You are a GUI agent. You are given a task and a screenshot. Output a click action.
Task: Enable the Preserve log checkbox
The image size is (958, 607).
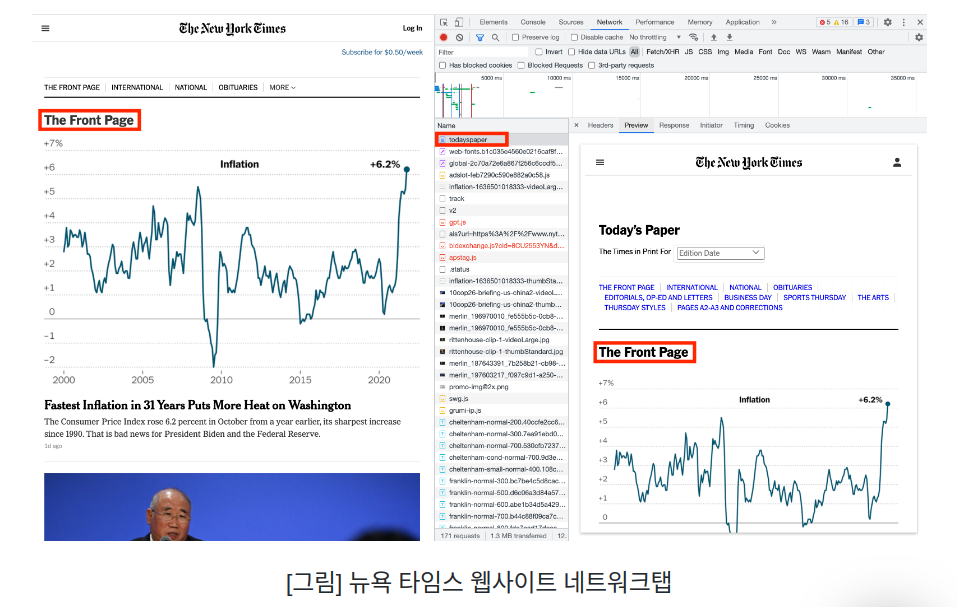coord(516,37)
